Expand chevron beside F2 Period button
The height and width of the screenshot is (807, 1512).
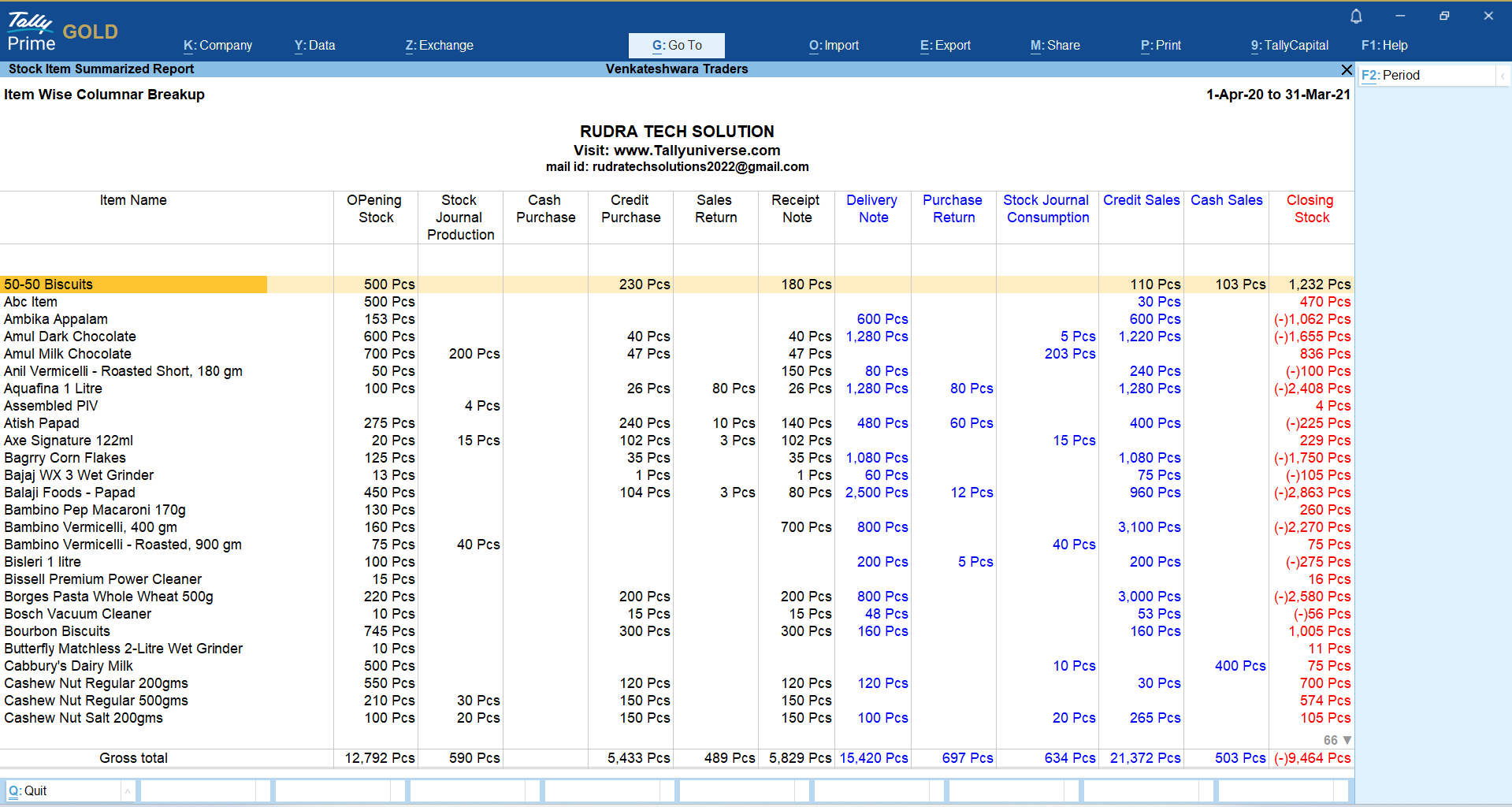click(1503, 76)
